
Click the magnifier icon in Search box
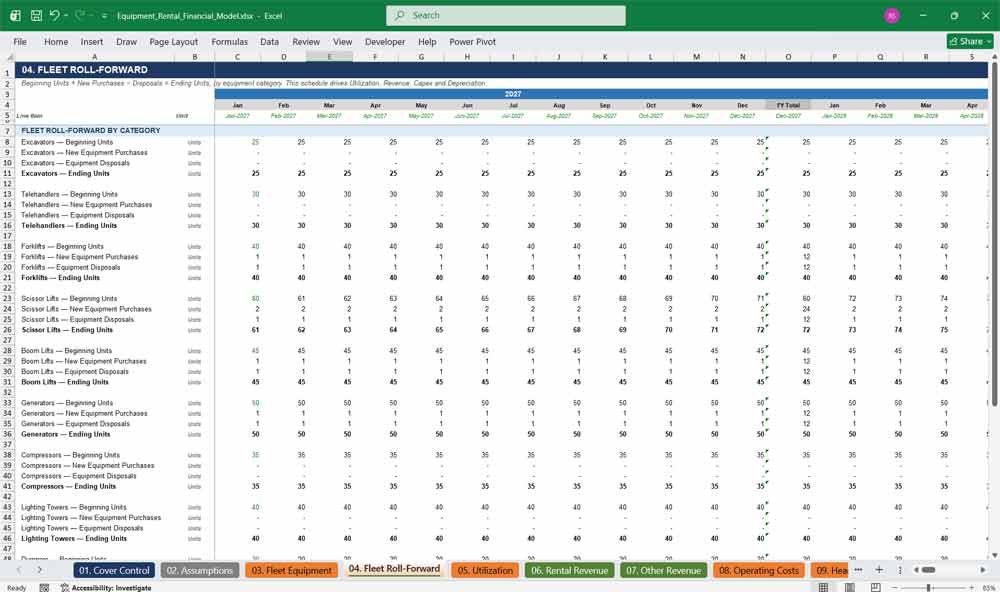coord(400,15)
